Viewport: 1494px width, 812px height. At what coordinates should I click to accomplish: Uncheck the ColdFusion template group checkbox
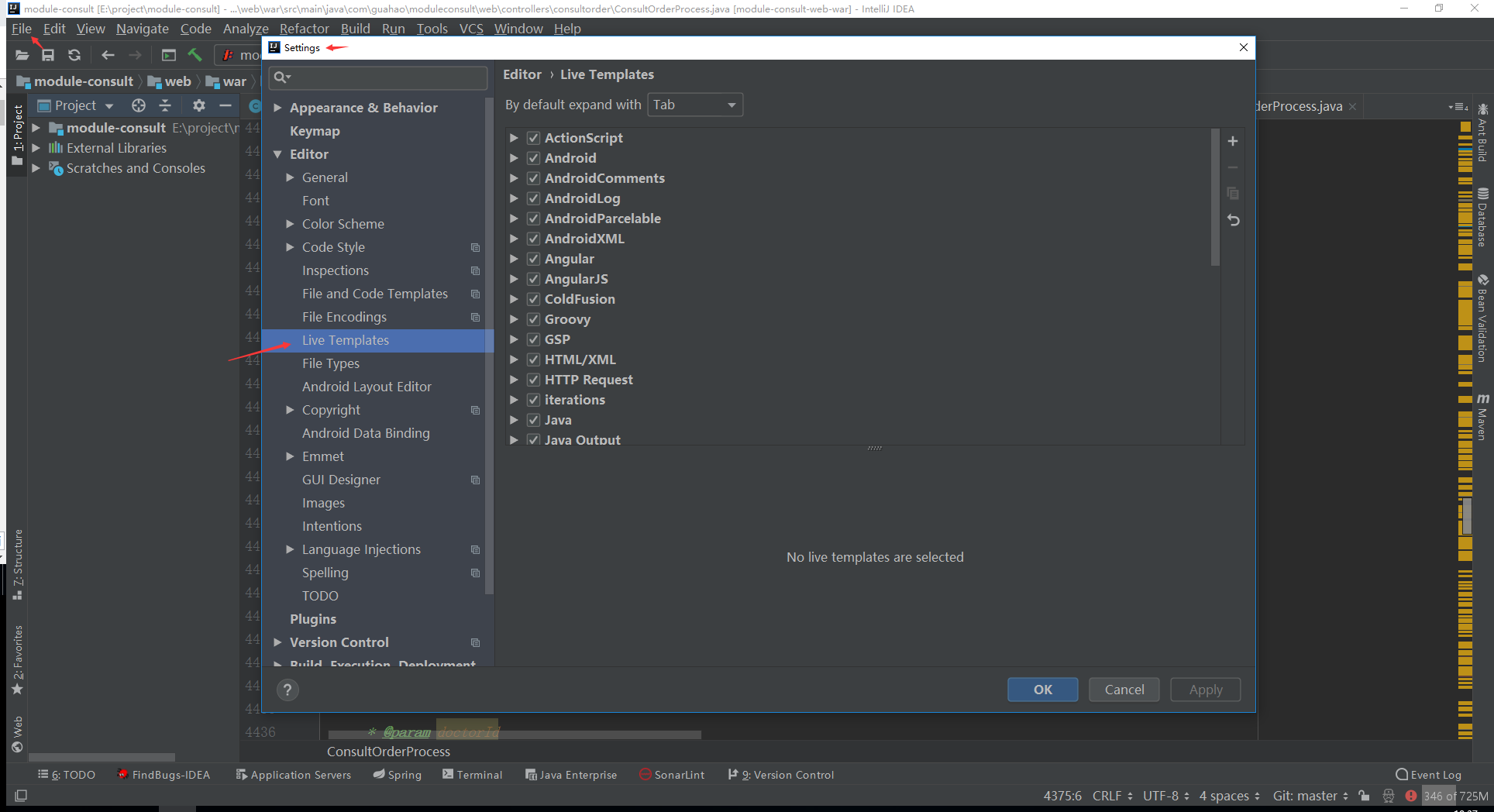[x=533, y=299]
